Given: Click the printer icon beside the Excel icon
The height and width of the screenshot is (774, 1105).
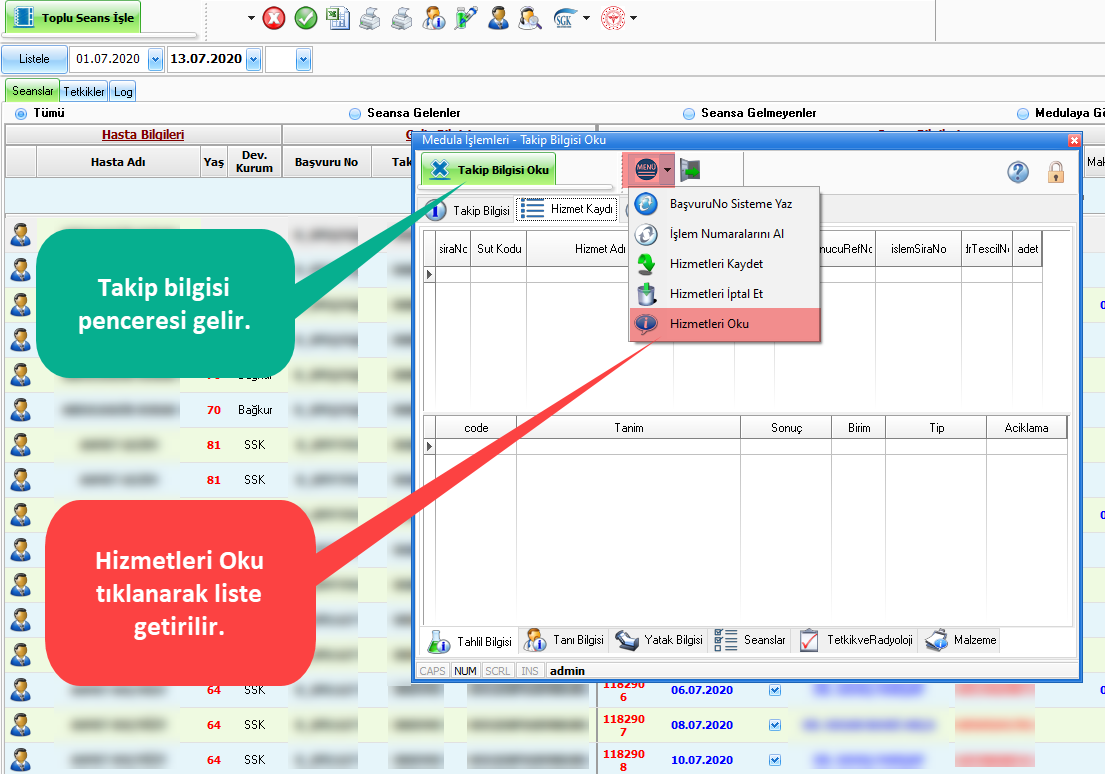Looking at the screenshot, I should coord(370,18).
